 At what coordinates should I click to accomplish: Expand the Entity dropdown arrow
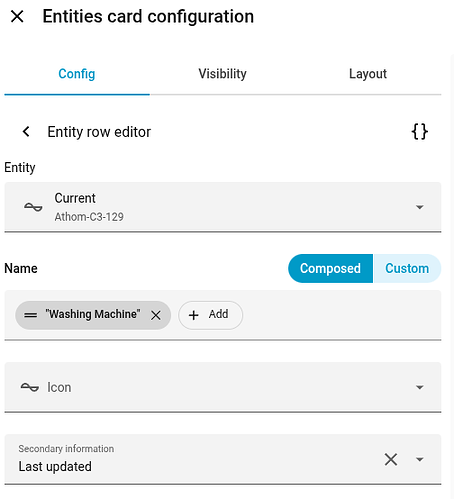[x=420, y=207]
